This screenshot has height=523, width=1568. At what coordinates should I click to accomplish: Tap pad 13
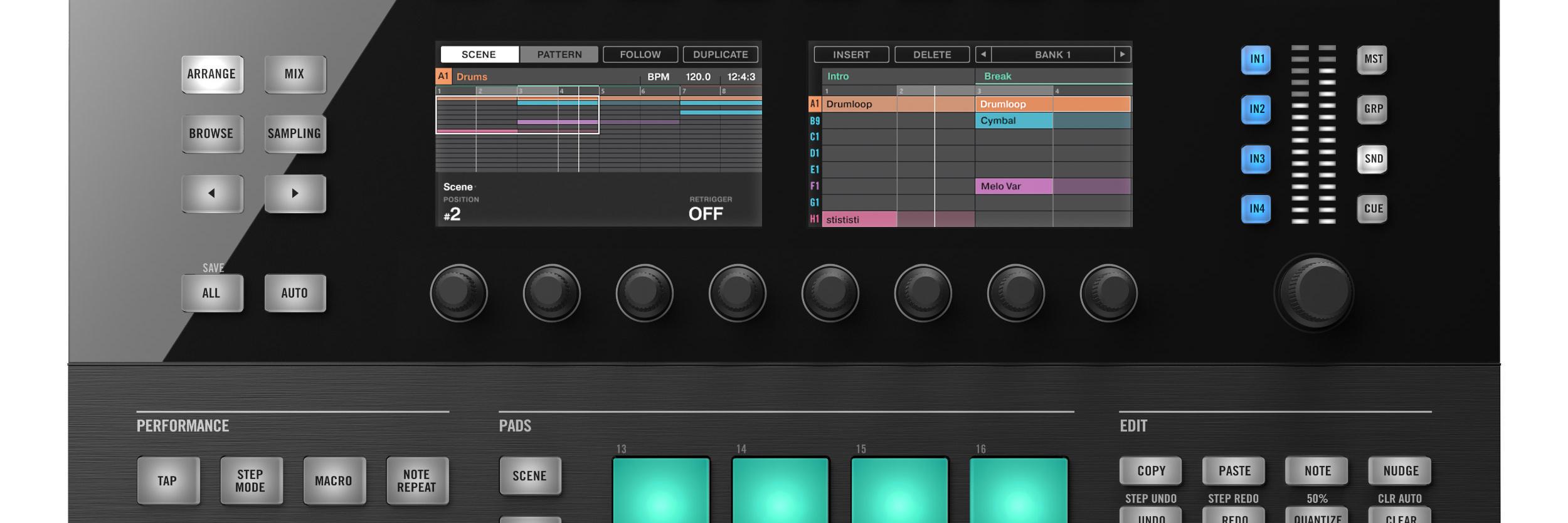click(x=661, y=490)
